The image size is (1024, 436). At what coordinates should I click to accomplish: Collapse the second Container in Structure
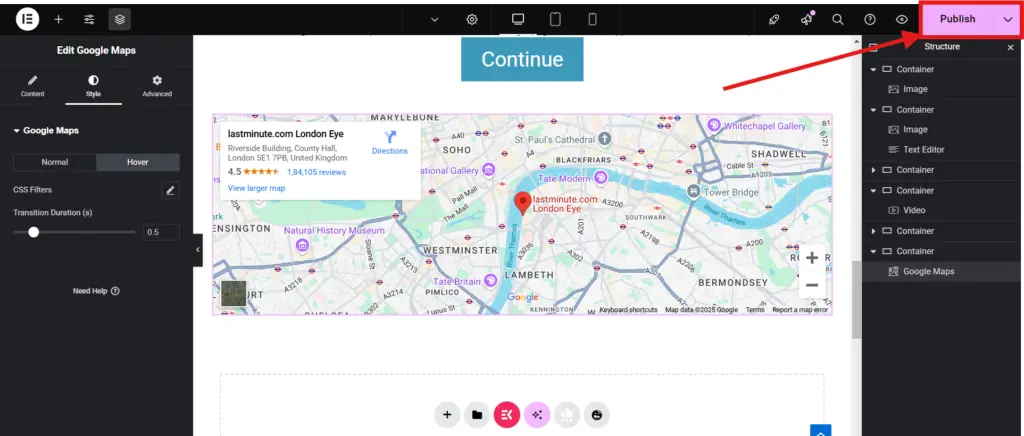click(873, 110)
